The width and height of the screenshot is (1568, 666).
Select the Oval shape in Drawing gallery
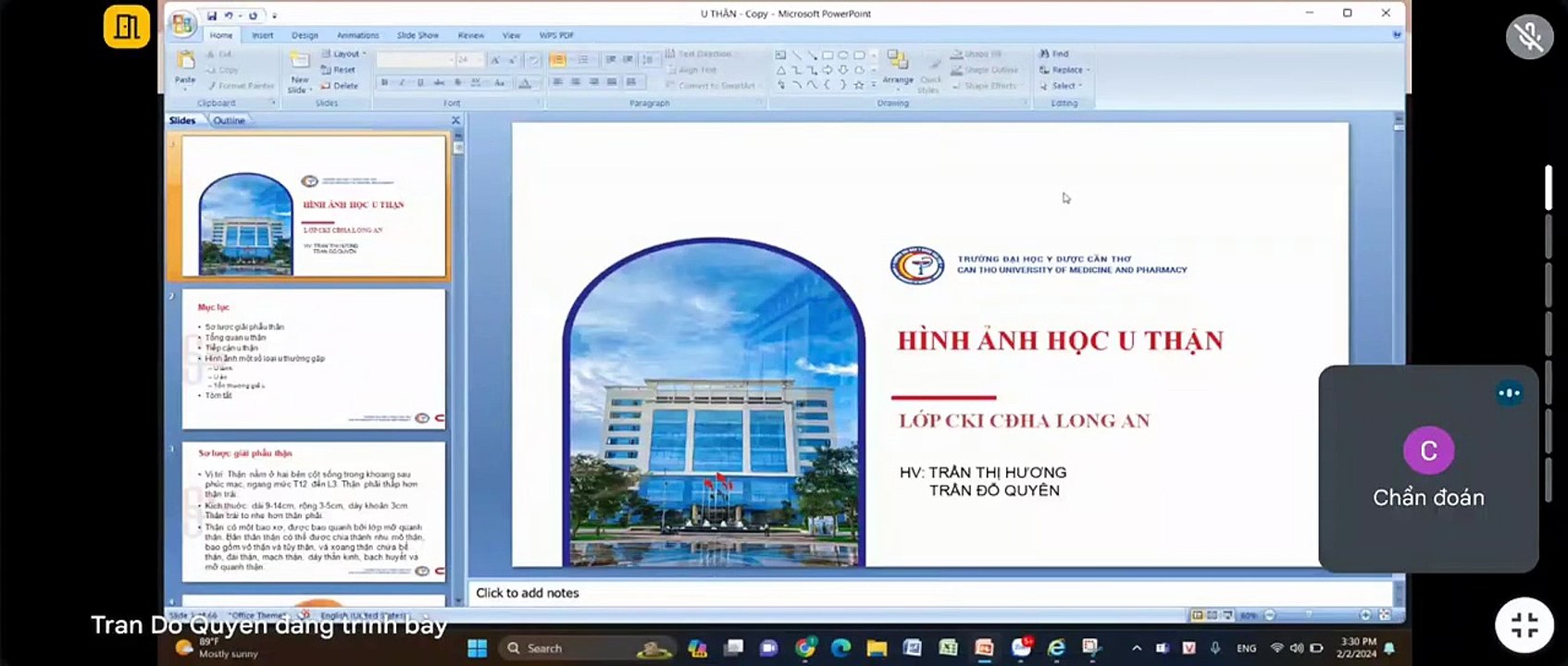[x=842, y=55]
